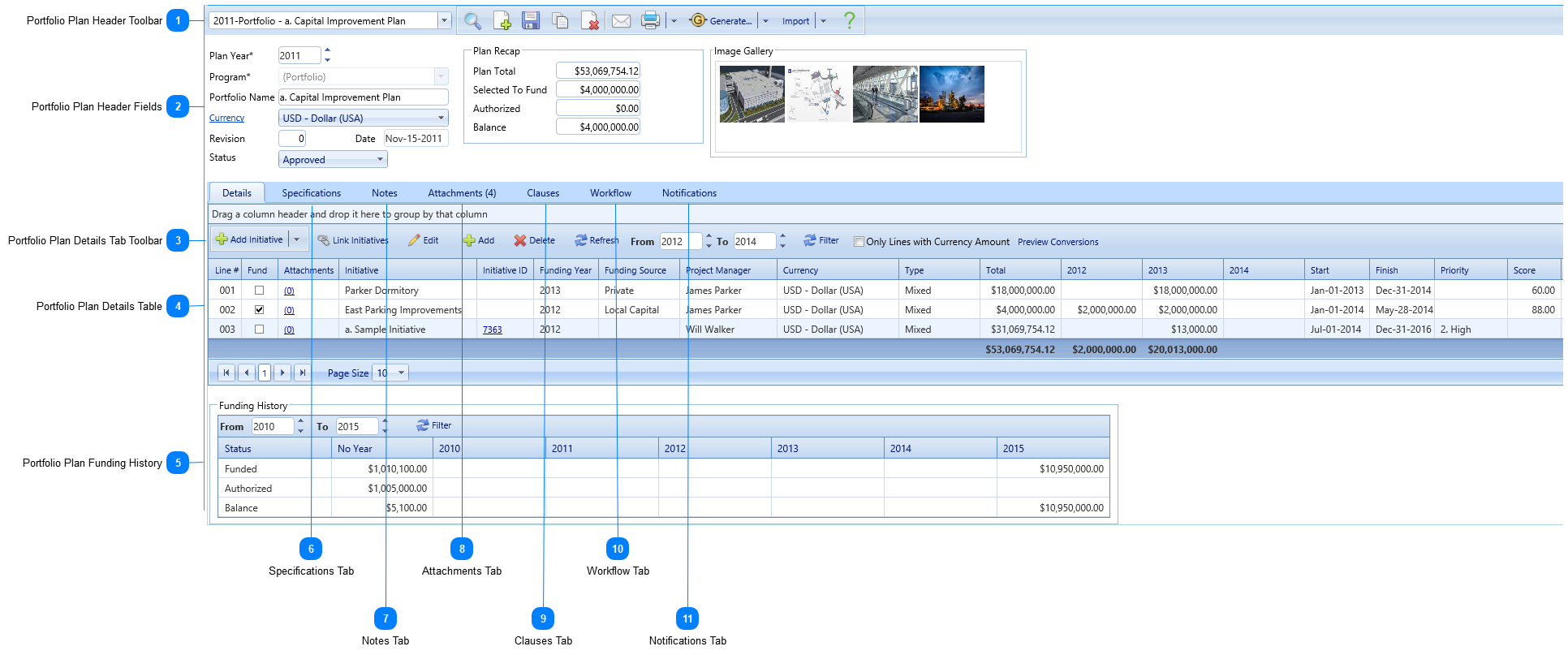Open the Add Initiative dropdown arrow
The width and height of the screenshot is (1568, 655).
297,239
